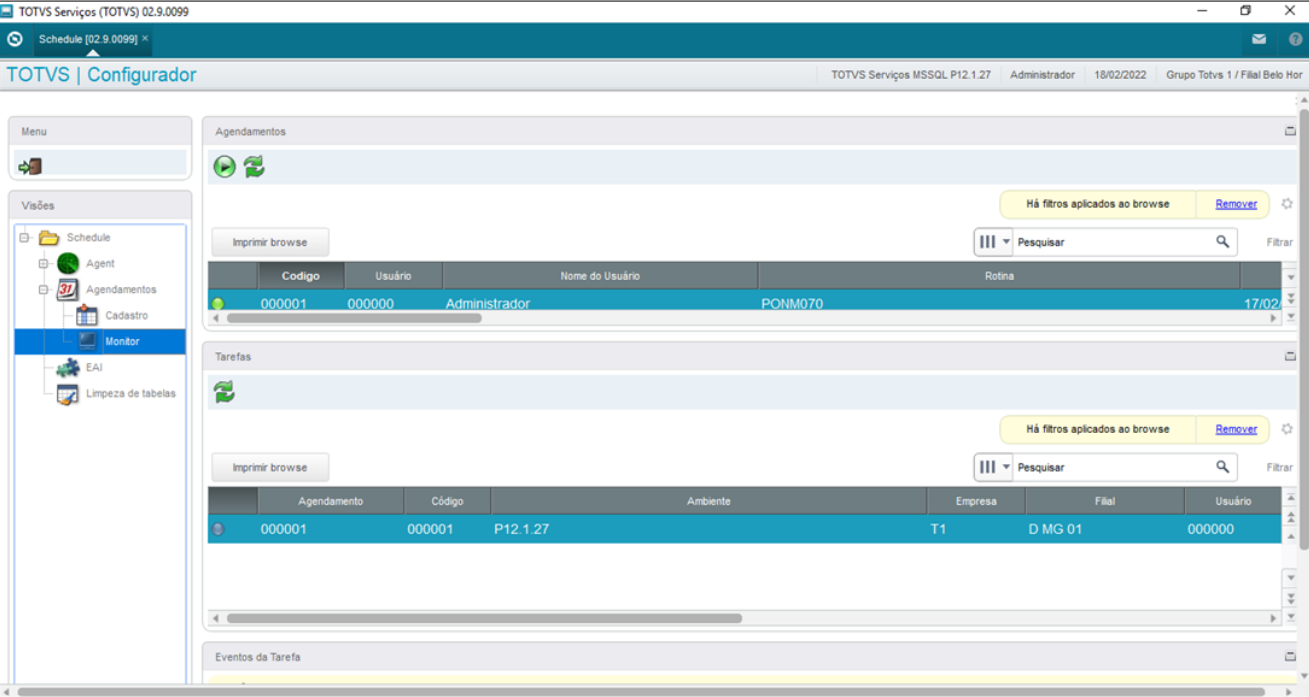The height and width of the screenshot is (697, 1309).
Task: Refresh the Agendamentos list
Action: [254, 167]
